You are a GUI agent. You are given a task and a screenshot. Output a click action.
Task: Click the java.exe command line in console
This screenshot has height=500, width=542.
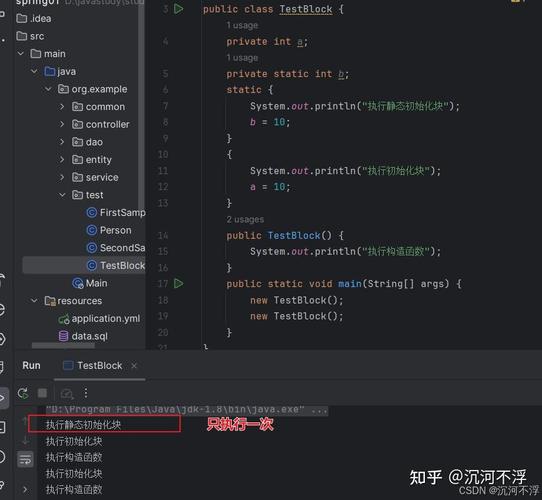click(187, 410)
